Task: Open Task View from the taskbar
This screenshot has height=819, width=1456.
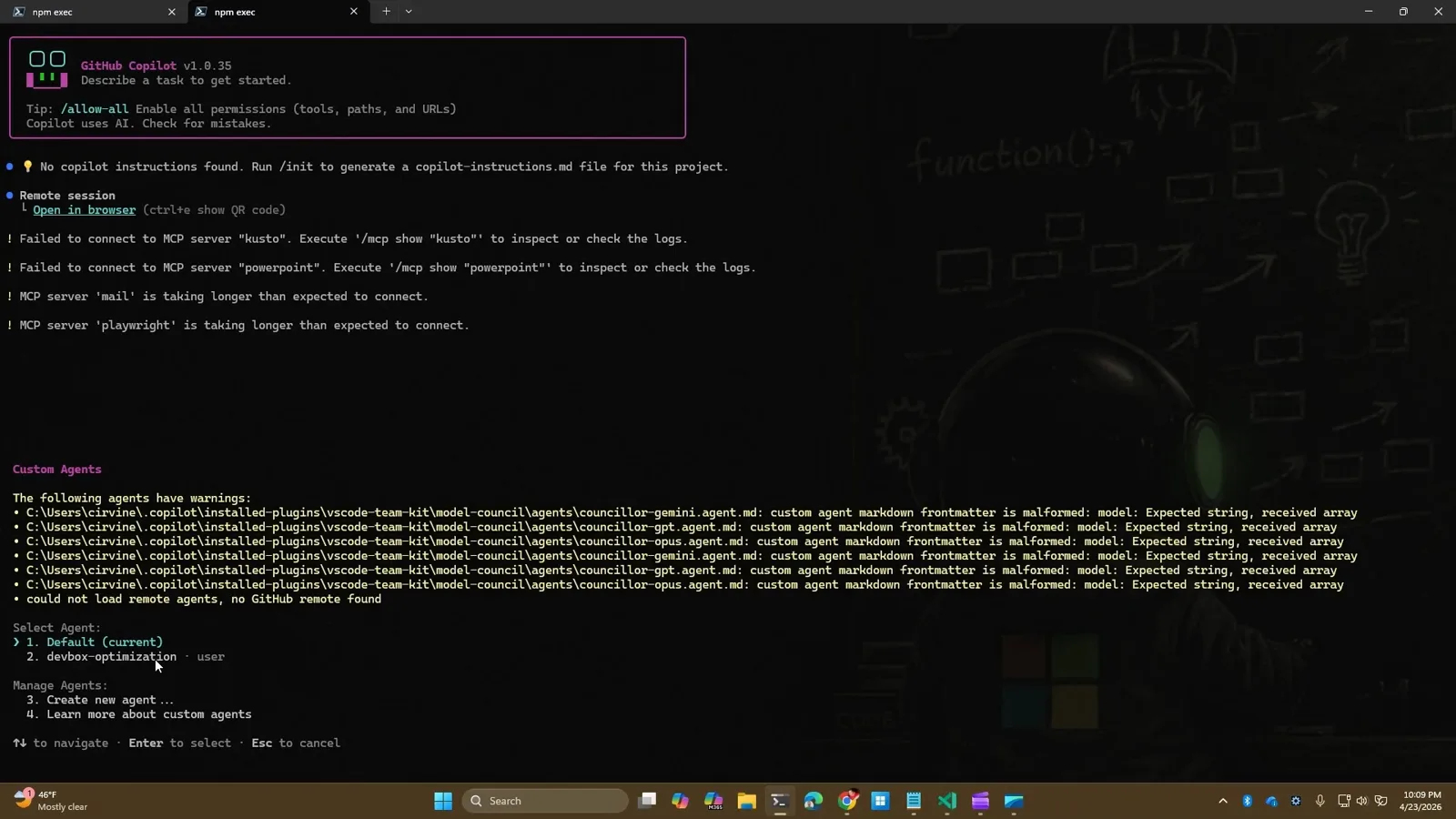Action: pyautogui.click(x=647, y=801)
